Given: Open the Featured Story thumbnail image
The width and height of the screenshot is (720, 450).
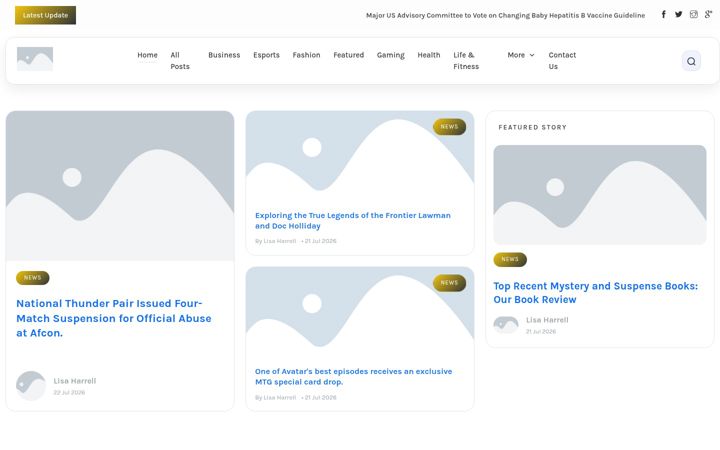Looking at the screenshot, I should coord(600,195).
